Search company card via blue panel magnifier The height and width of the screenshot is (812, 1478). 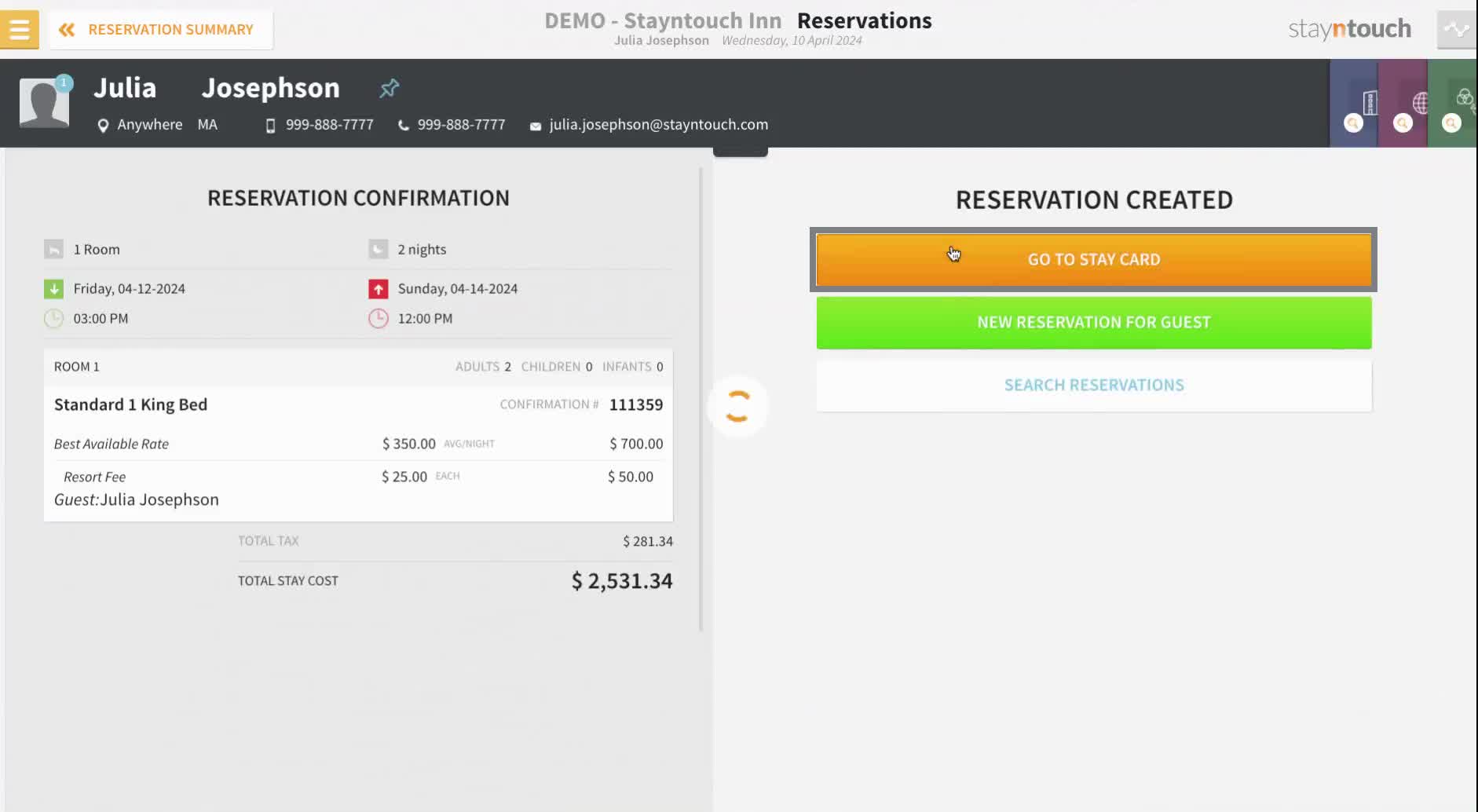(1353, 123)
